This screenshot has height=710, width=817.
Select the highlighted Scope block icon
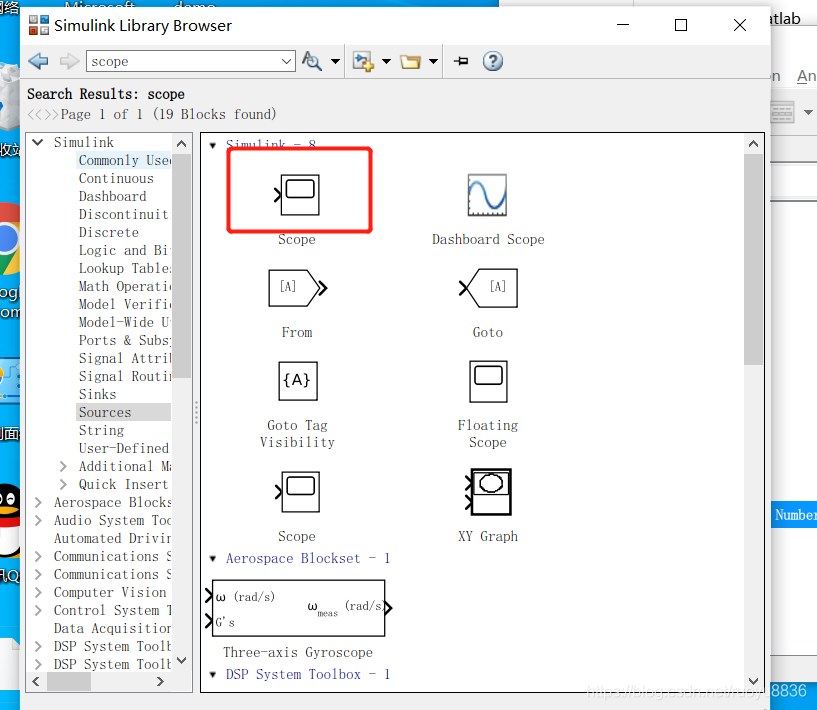click(x=297, y=195)
